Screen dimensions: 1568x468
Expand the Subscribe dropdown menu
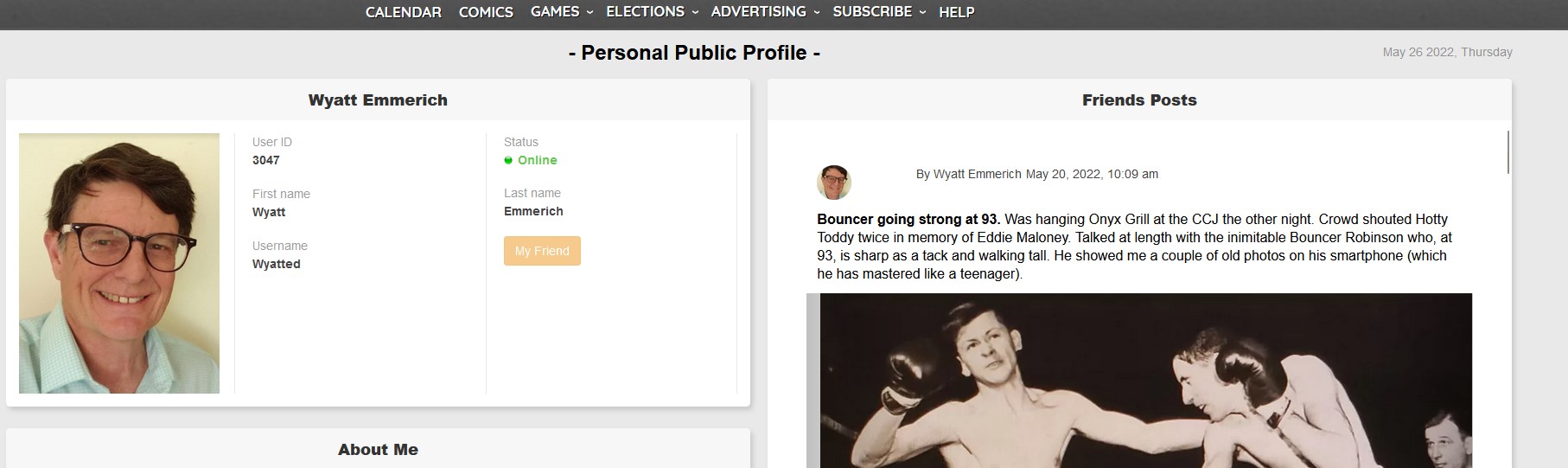[878, 12]
